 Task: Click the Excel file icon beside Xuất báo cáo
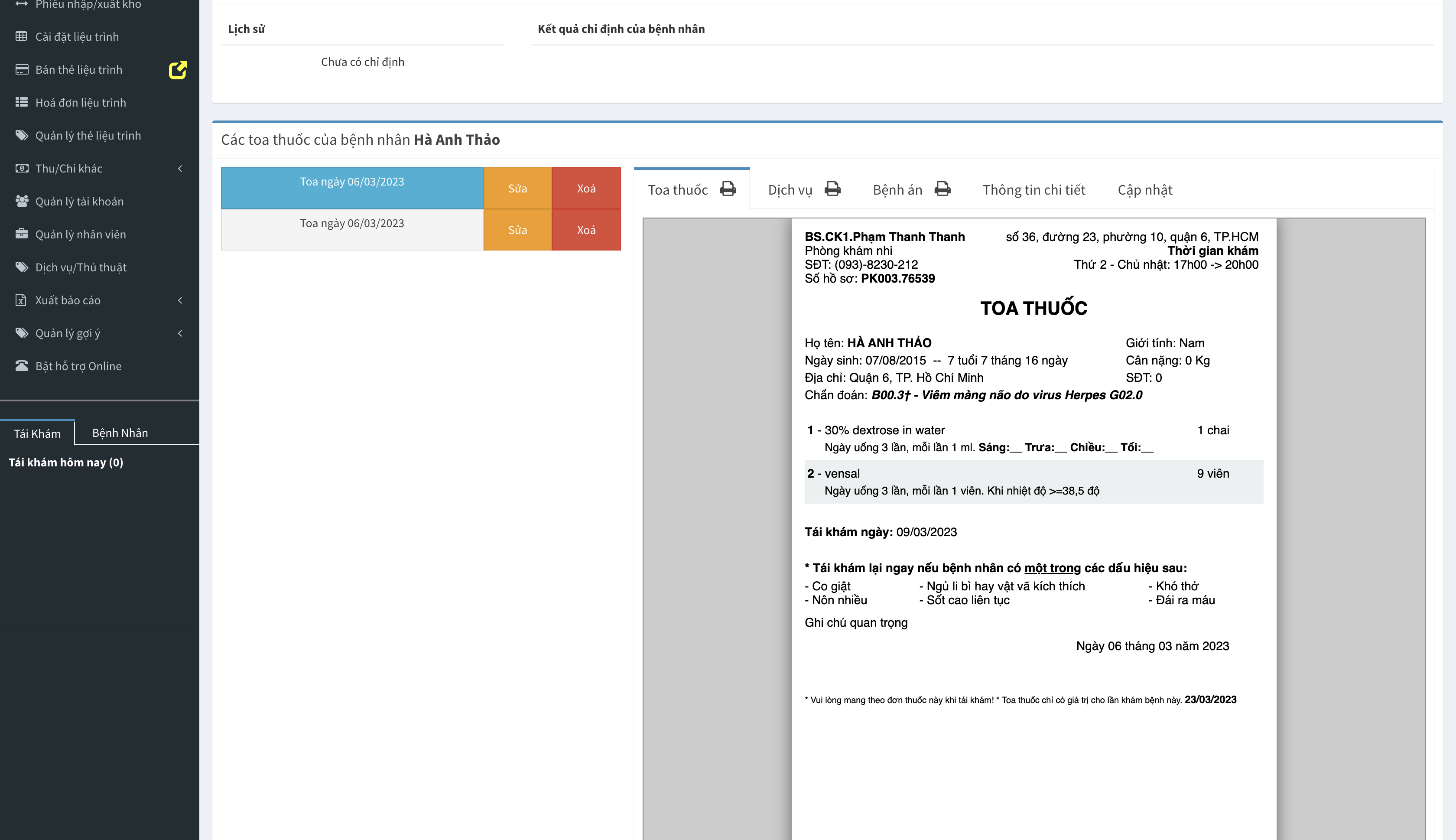coord(21,300)
